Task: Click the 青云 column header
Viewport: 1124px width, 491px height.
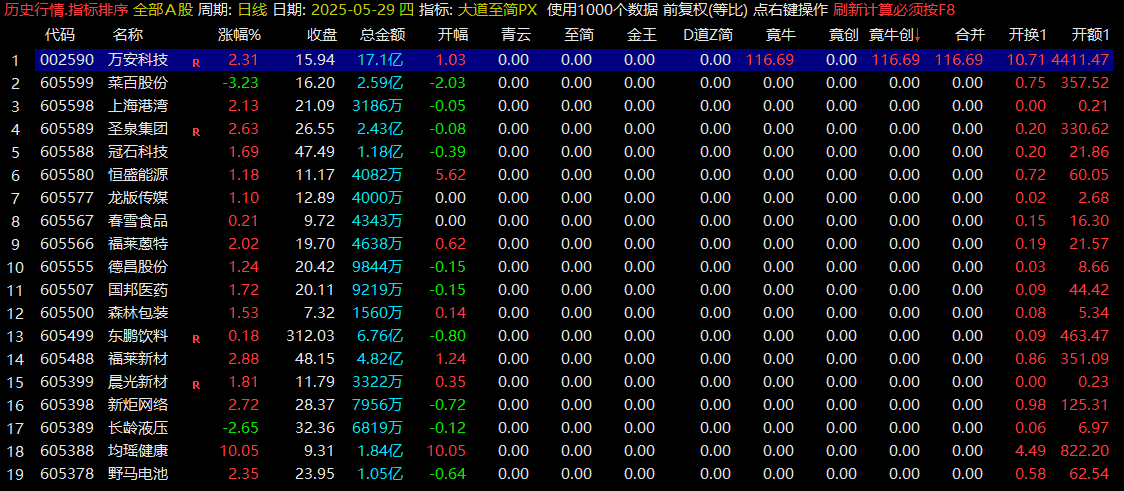Action: [515, 34]
